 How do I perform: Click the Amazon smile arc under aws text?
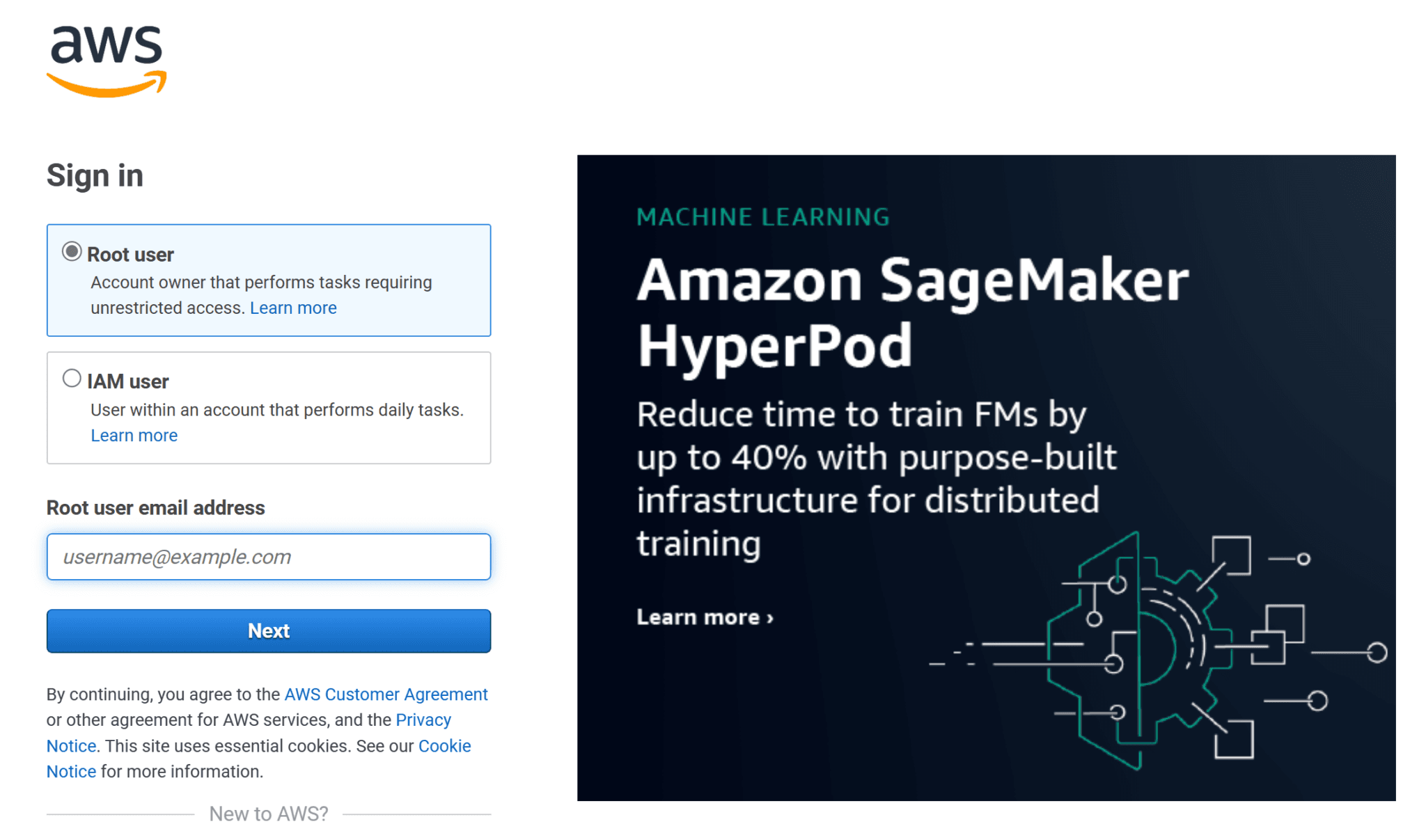click(x=105, y=85)
